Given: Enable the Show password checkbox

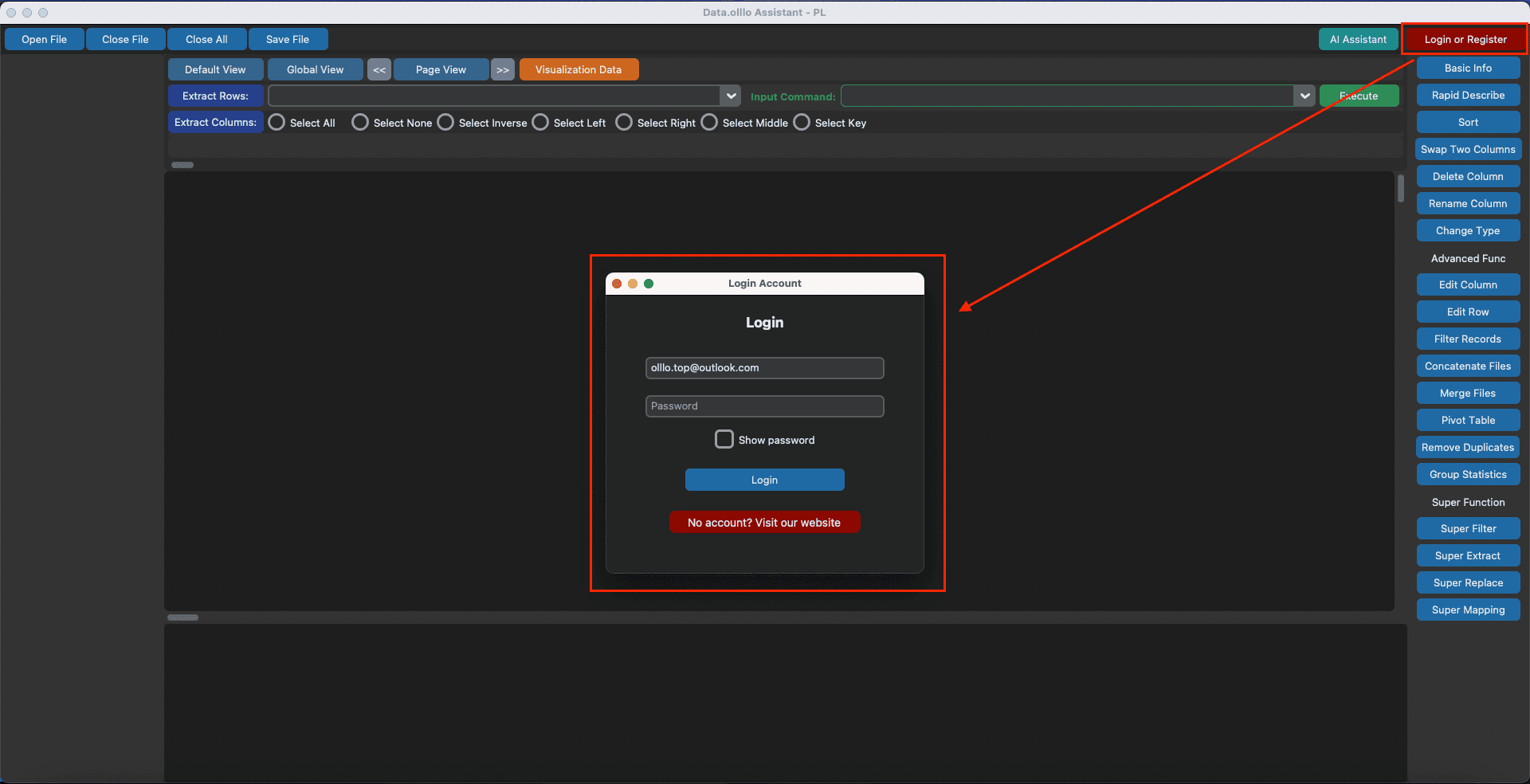Looking at the screenshot, I should (724, 438).
